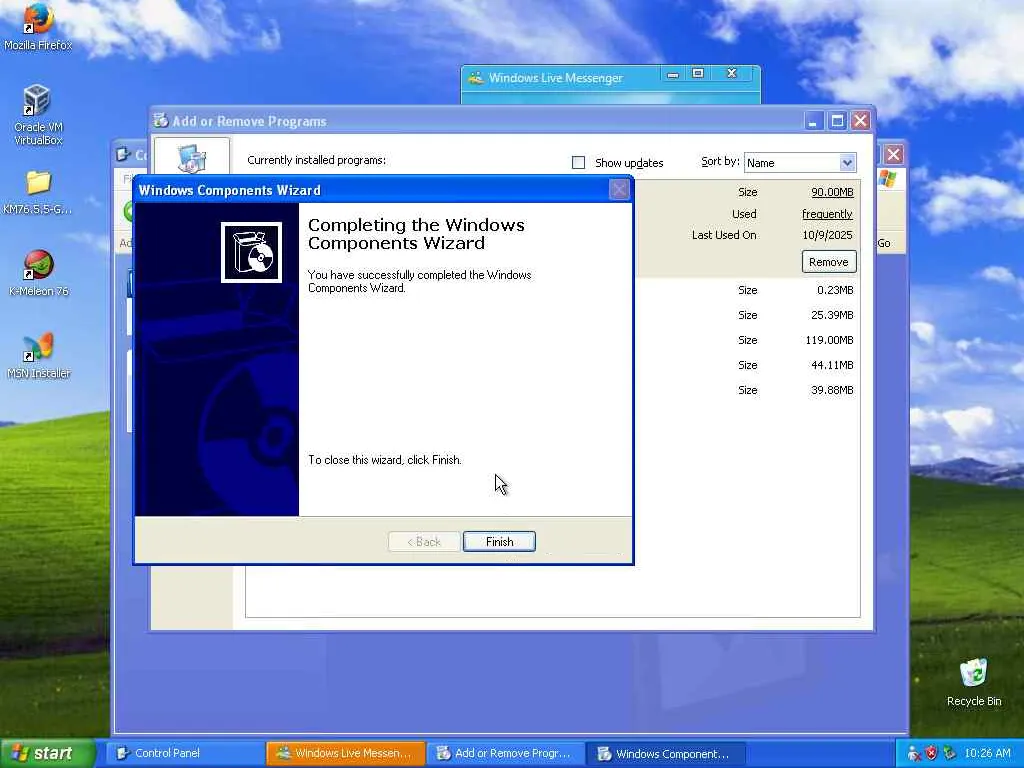Select the K-Meleon 76 desktop shortcut

tap(39, 274)
